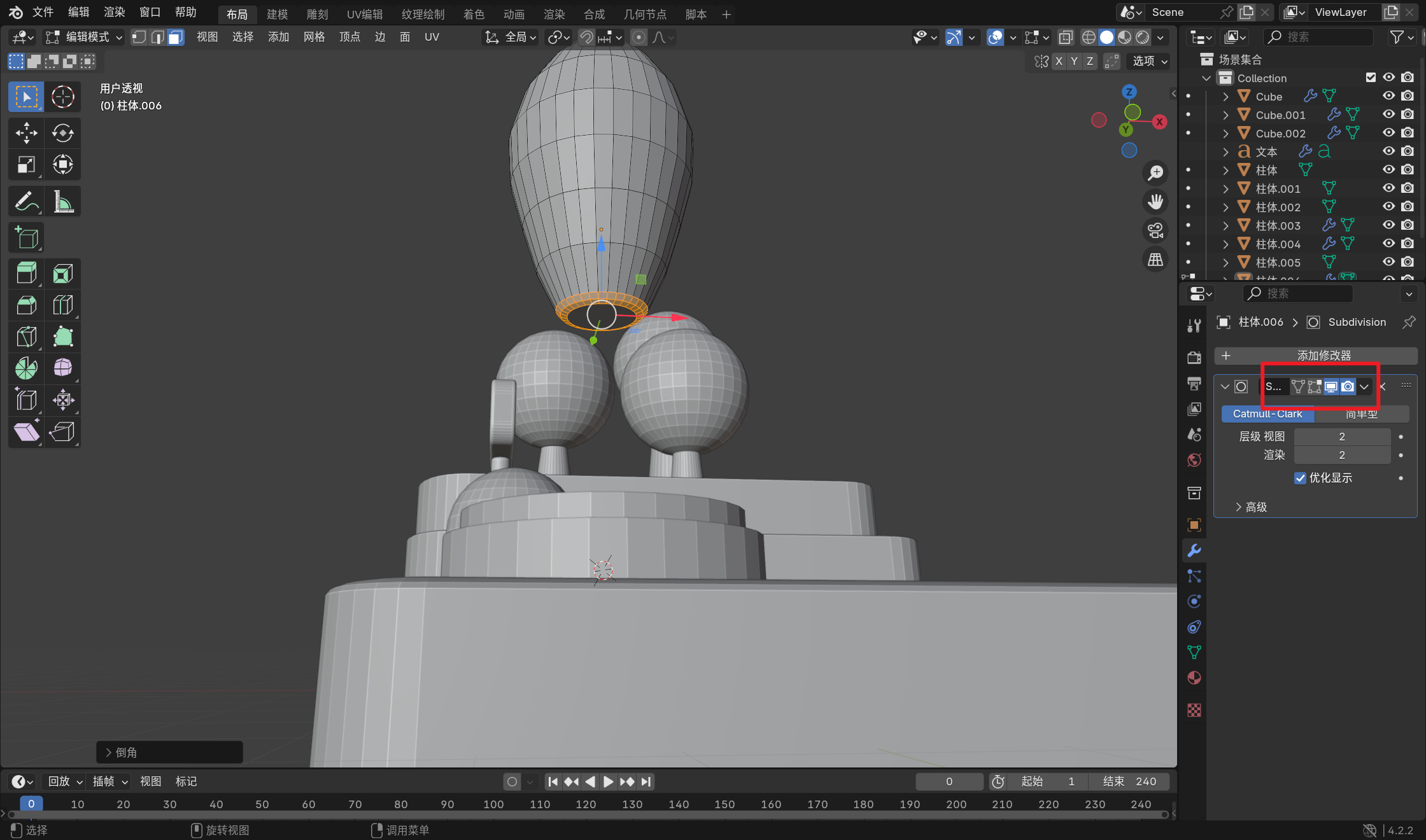1426x840 pixels.
Task: Activate the Annotate pencil tool
Action: 26,202
